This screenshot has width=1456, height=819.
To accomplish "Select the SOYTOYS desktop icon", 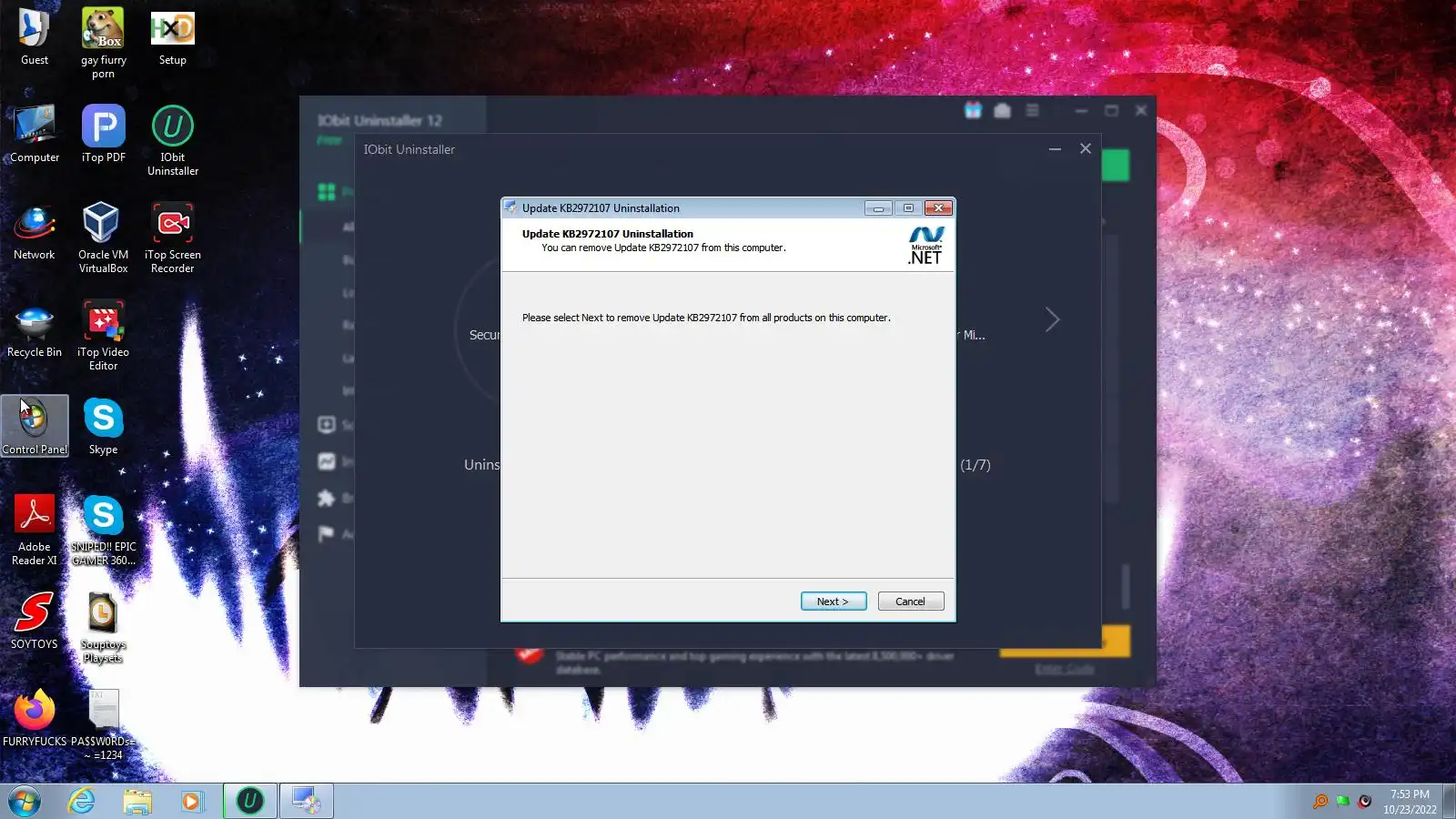I will point(35,622).
